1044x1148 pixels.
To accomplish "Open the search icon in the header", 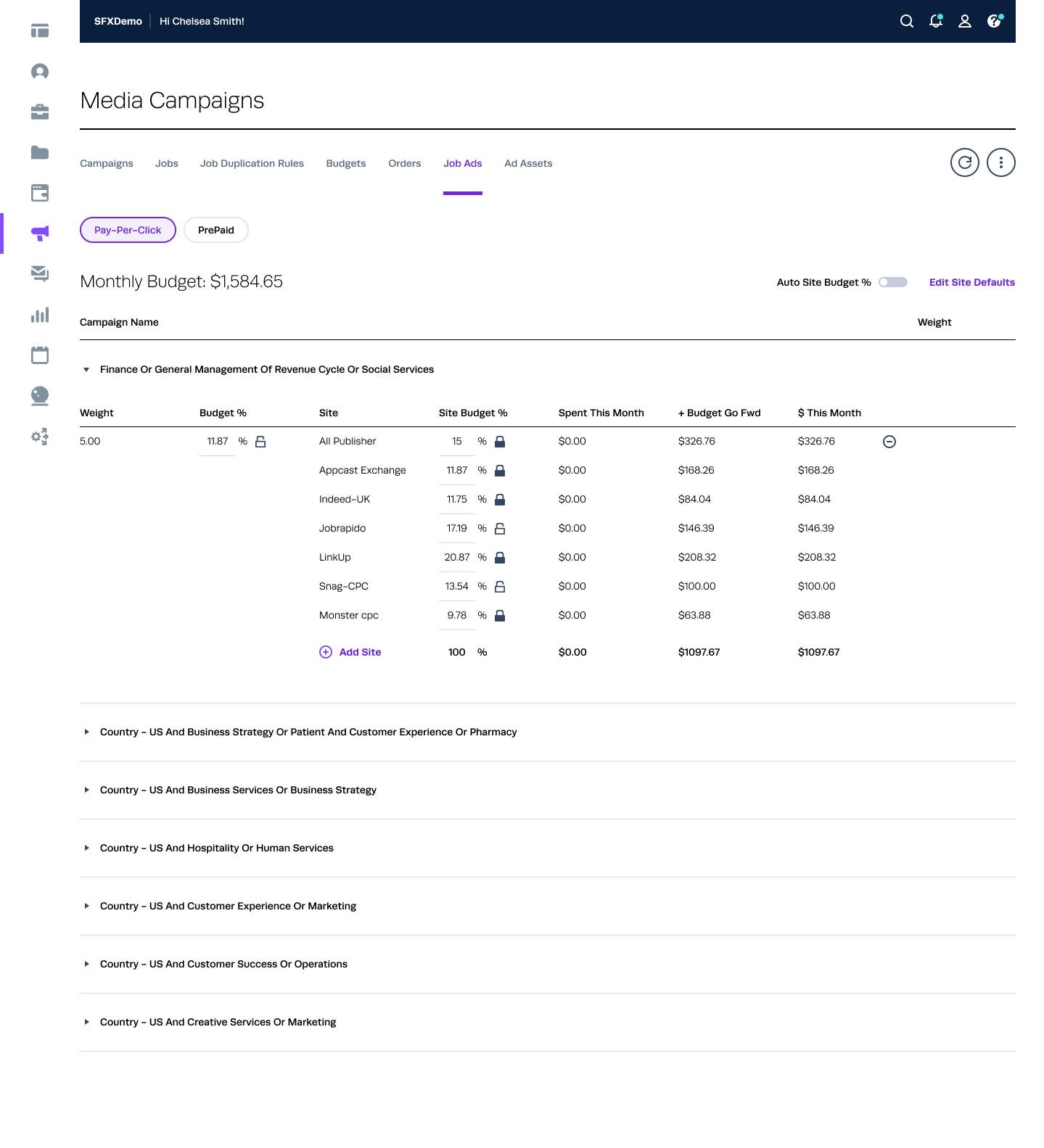I will [906, 21].
